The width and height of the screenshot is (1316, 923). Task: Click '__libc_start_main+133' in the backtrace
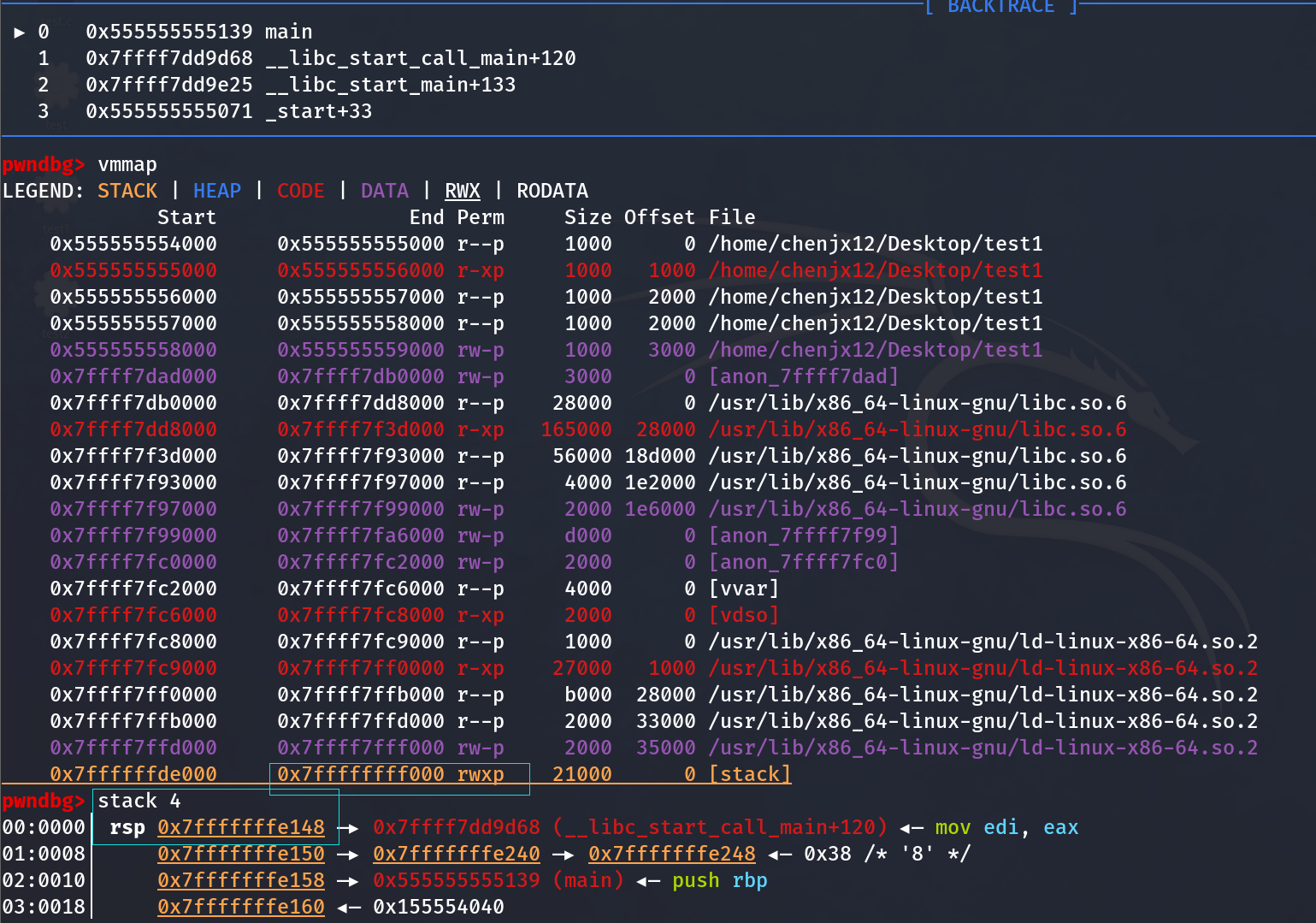click(x=391, y=85)
